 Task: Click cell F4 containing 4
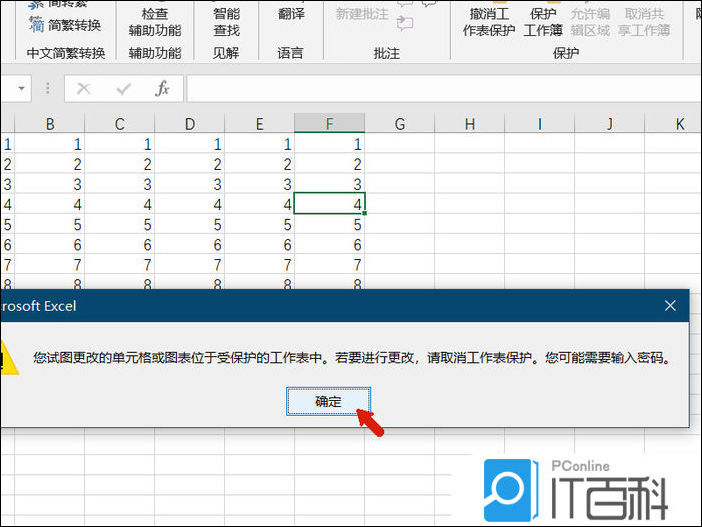[330, 204]
